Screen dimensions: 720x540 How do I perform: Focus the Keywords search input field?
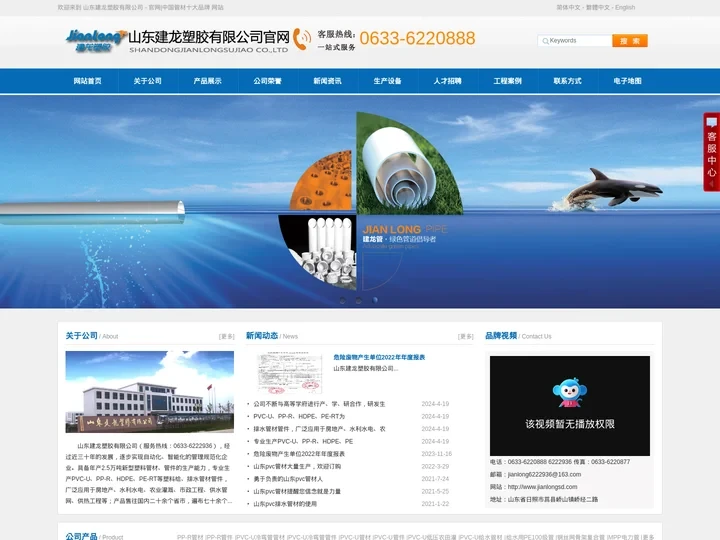575,41
